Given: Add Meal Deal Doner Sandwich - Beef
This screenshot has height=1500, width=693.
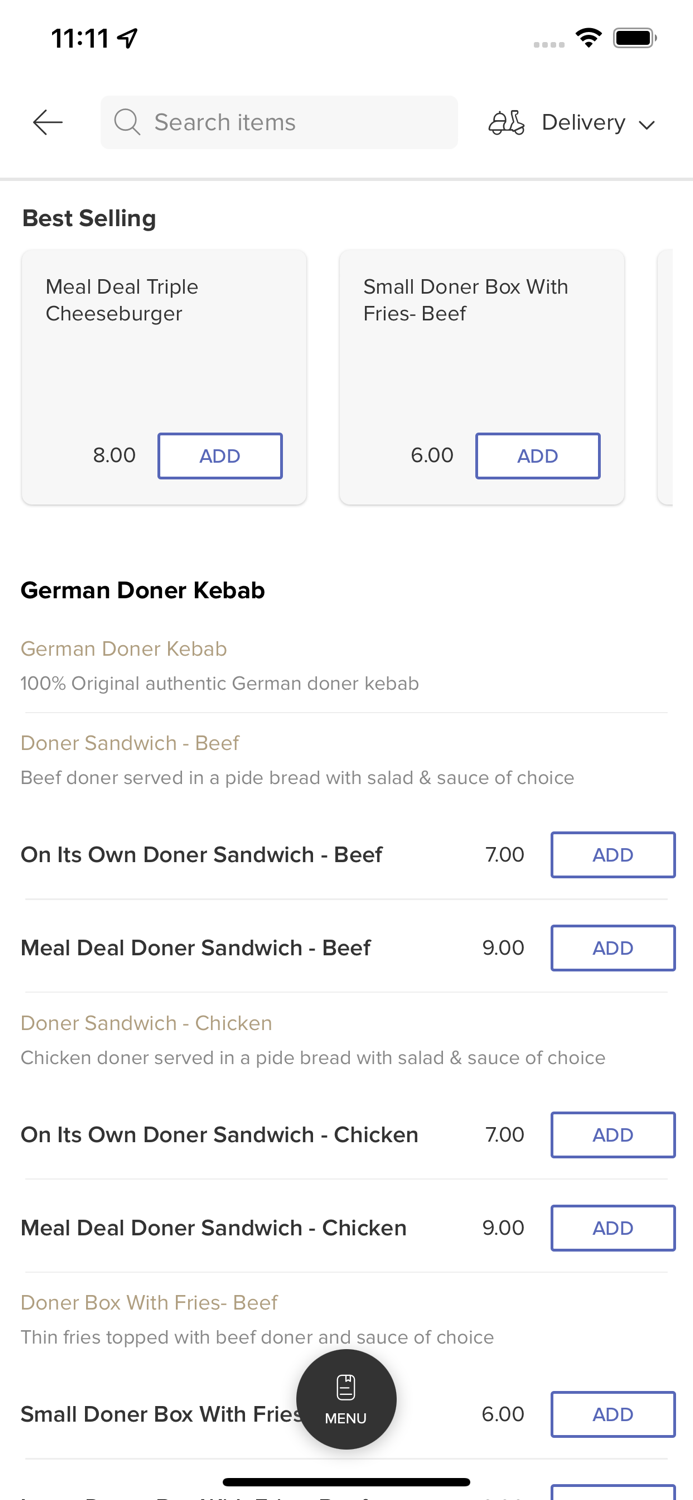Looking at the screenshot, I should [612, 948].
